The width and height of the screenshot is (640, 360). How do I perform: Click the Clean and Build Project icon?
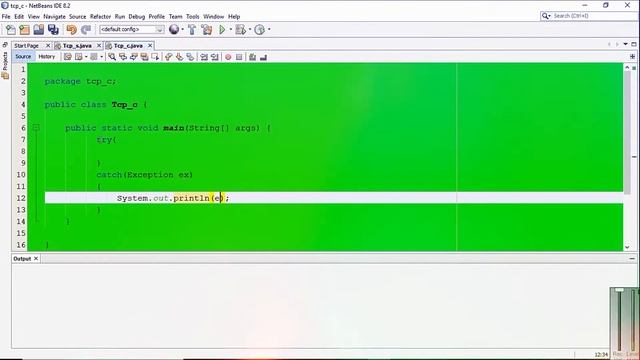(207, 29)
